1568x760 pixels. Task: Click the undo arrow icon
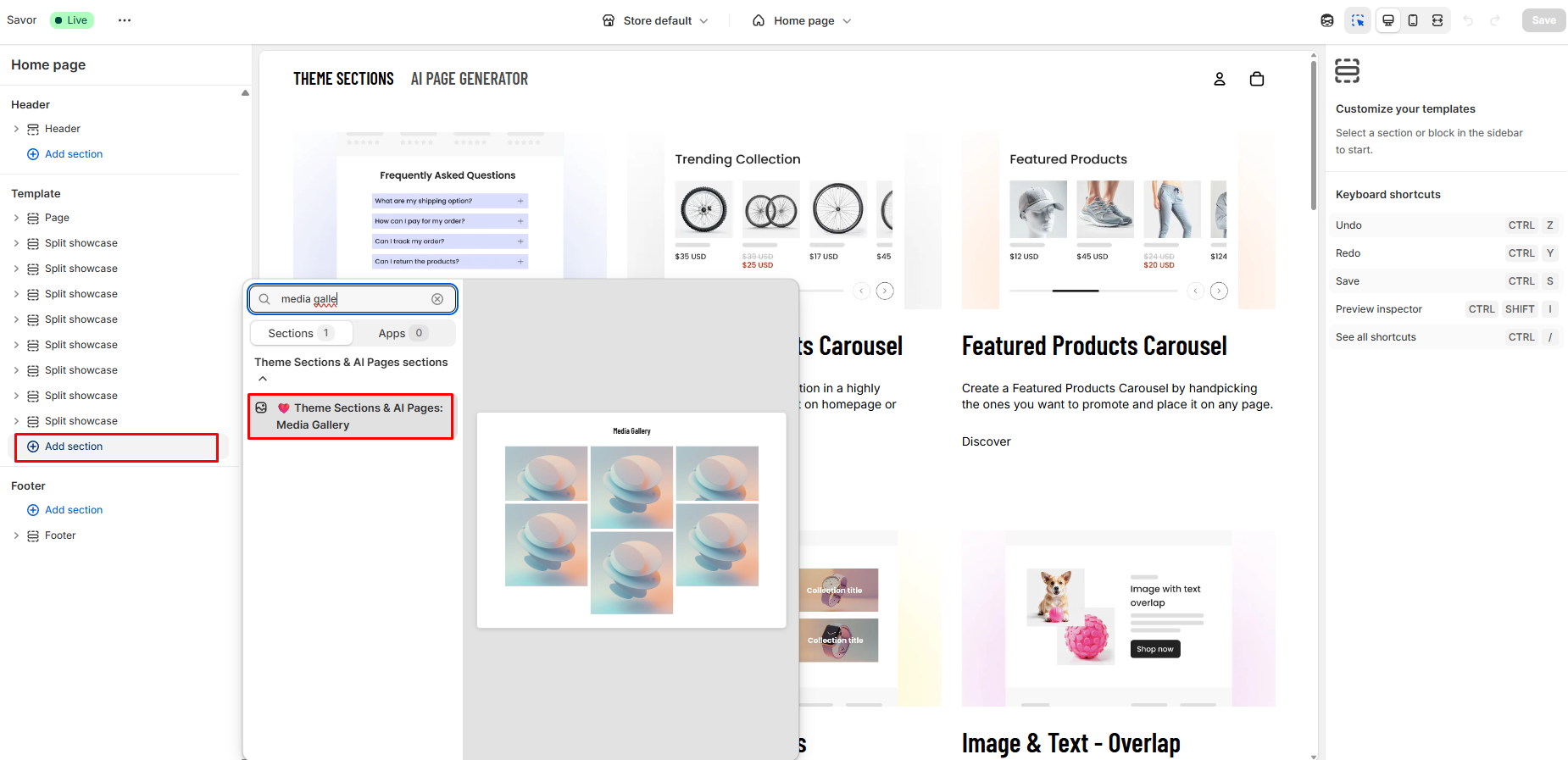(1468, 20)
